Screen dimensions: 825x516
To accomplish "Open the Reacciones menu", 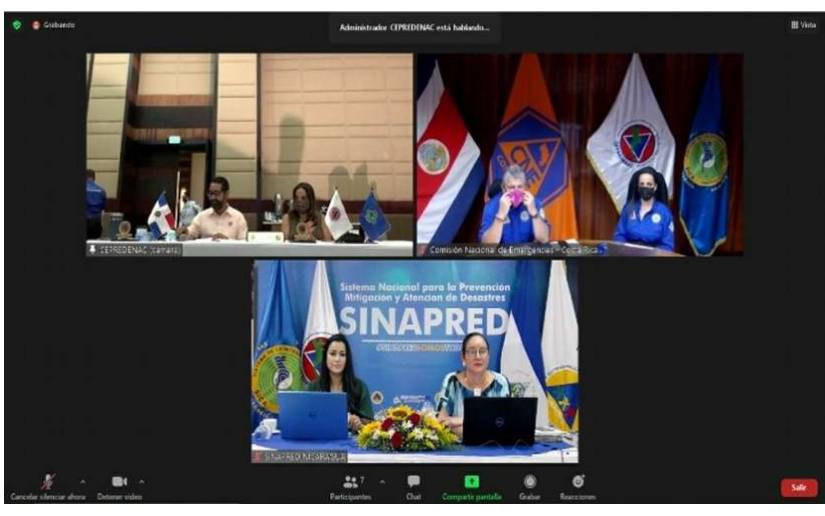I will click(578, 483).
